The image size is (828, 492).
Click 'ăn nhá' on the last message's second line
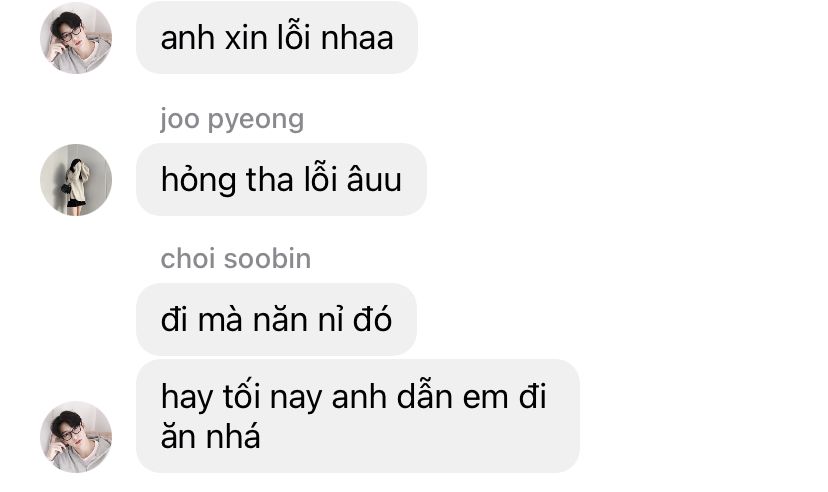pos(211,437)
